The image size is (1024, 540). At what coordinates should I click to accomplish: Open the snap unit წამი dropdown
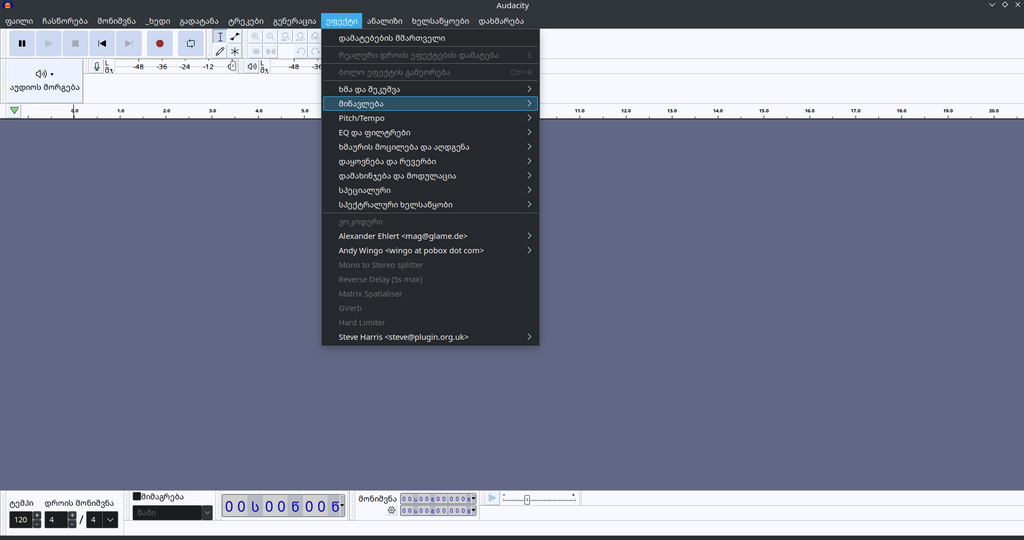tap(172, 513)
